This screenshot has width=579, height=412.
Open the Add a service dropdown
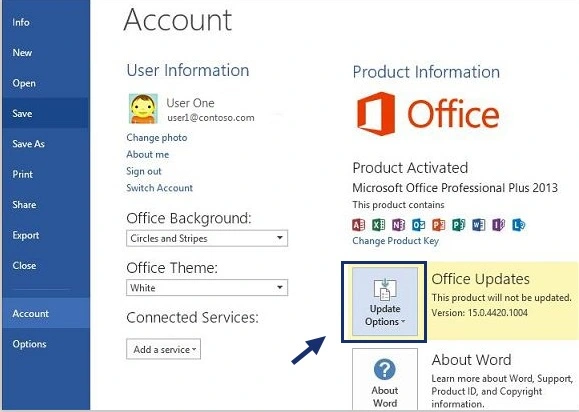[x=164, y=349]
